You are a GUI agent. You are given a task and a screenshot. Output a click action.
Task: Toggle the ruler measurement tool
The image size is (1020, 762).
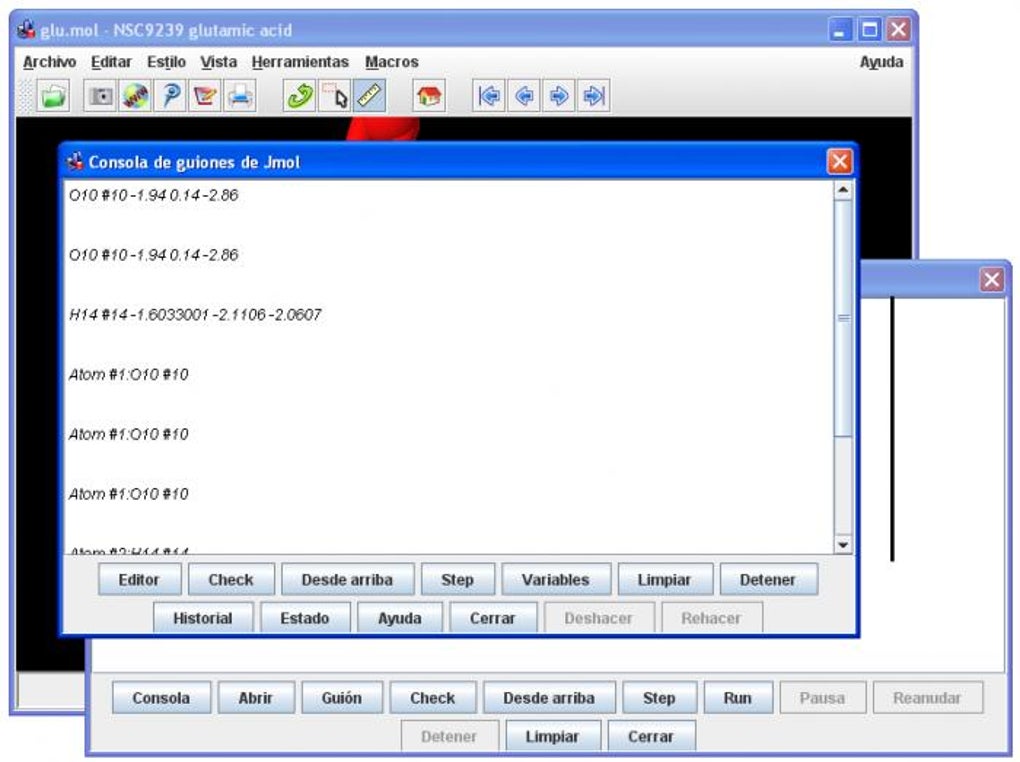click(369, 96)
